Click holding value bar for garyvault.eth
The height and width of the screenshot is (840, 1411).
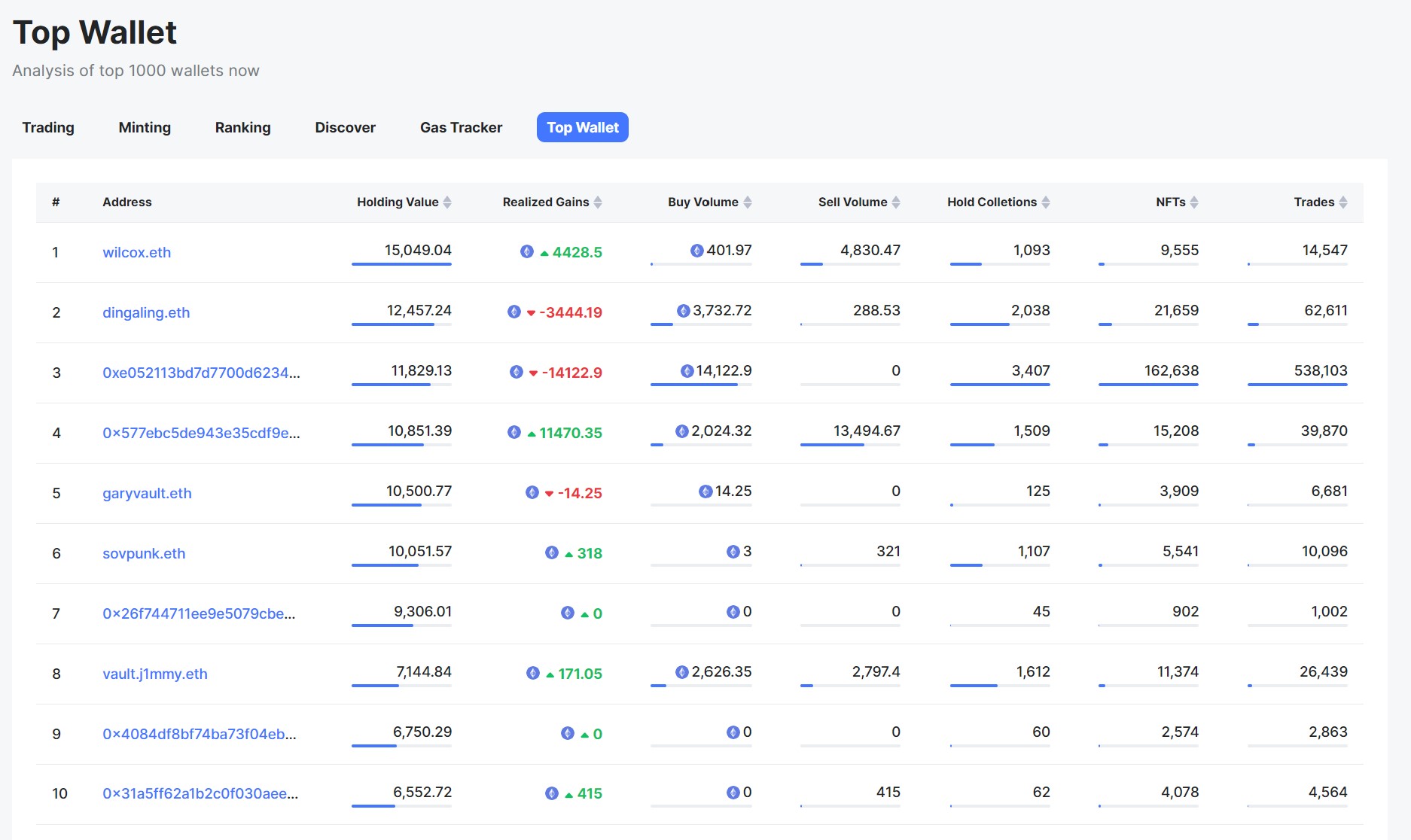click(401, 505)
